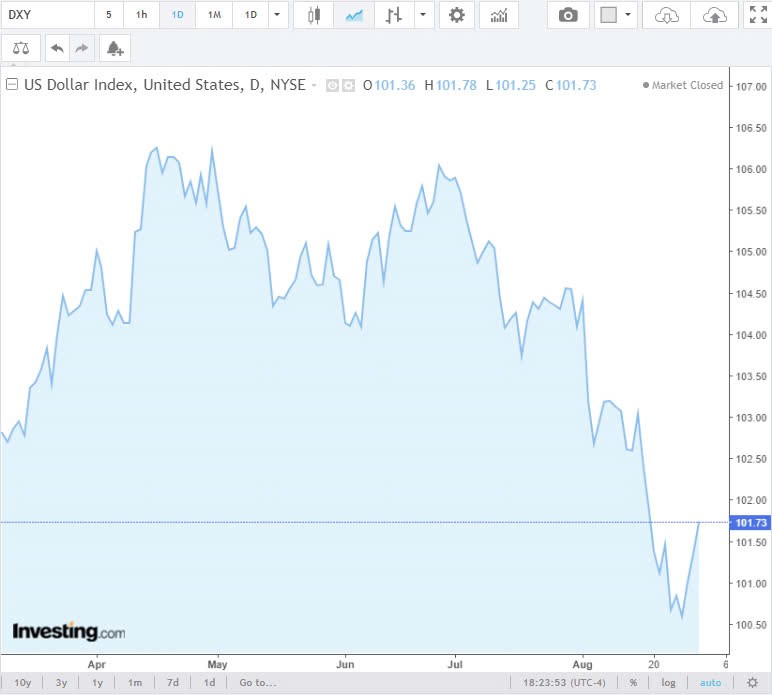Show the 1y date range
This screenshot has height=695, width=772.
[x=97, y=683]
